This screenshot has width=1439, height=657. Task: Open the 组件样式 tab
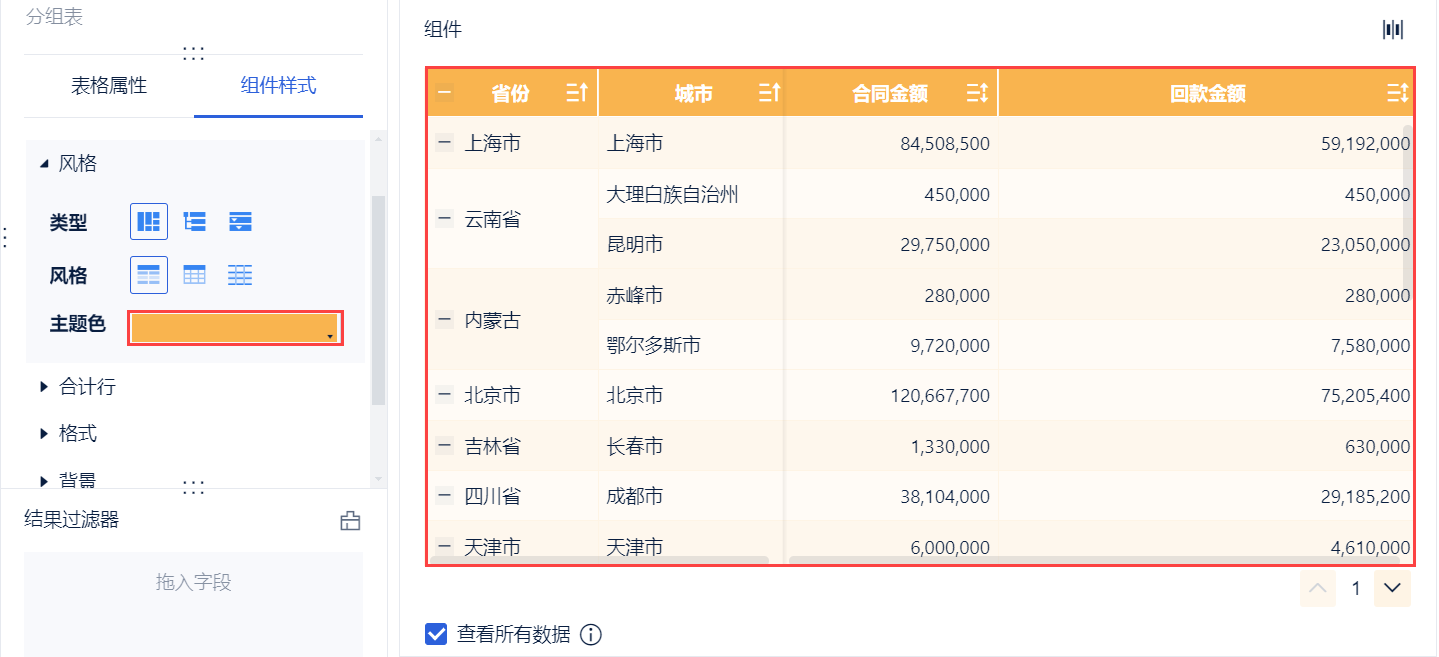[x=278, y=86]
